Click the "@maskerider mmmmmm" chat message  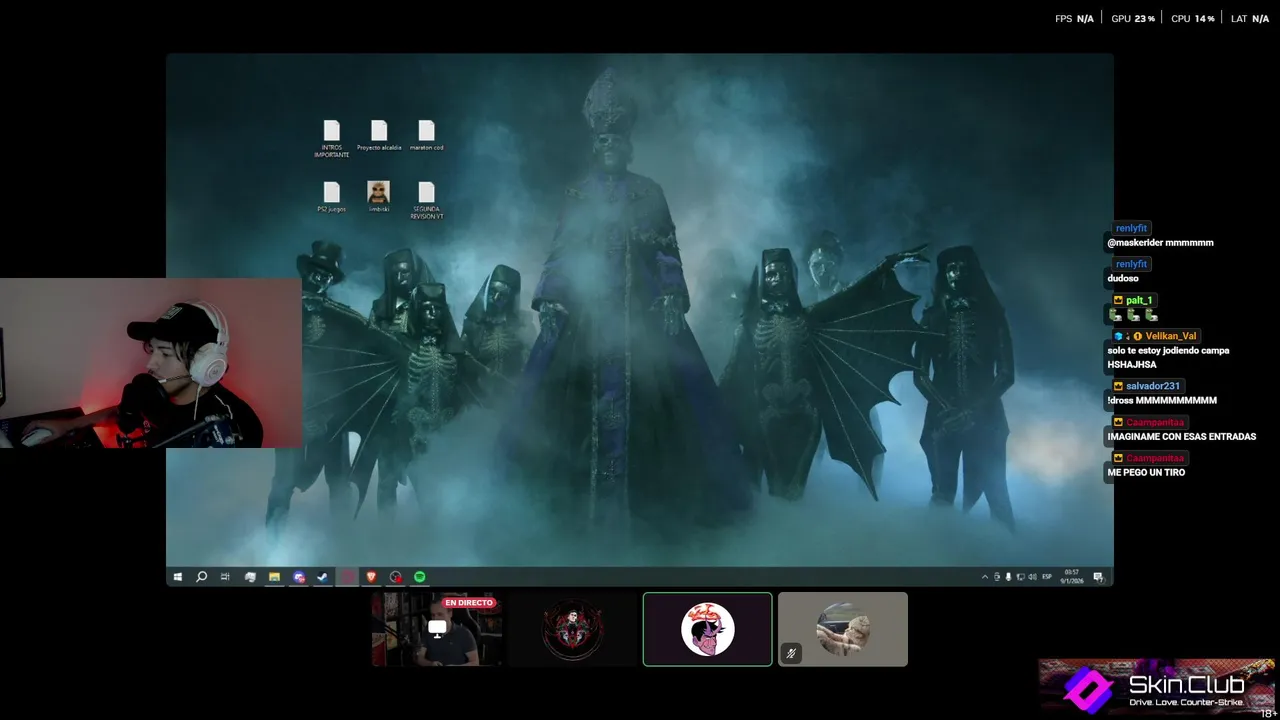[x=1160, y=242]
